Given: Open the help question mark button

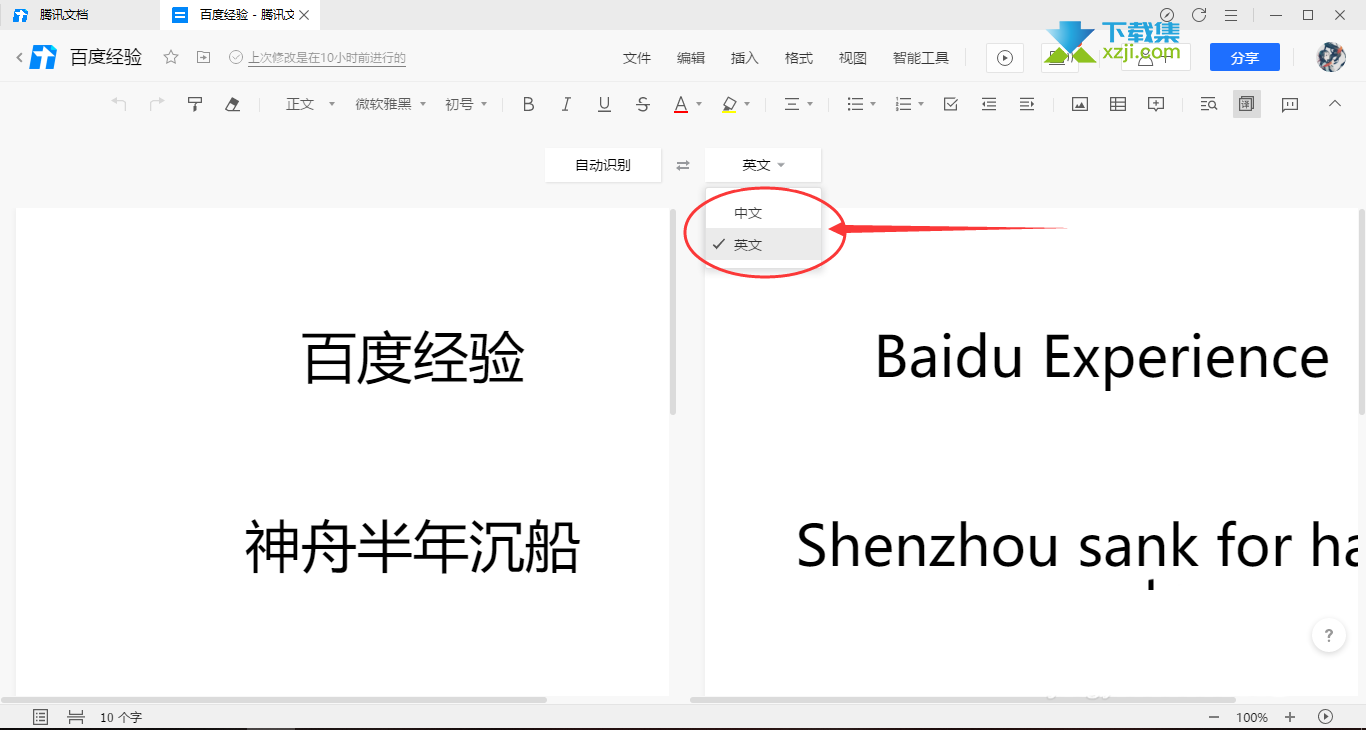Looking at the screenshot, I should point(1329,635).
